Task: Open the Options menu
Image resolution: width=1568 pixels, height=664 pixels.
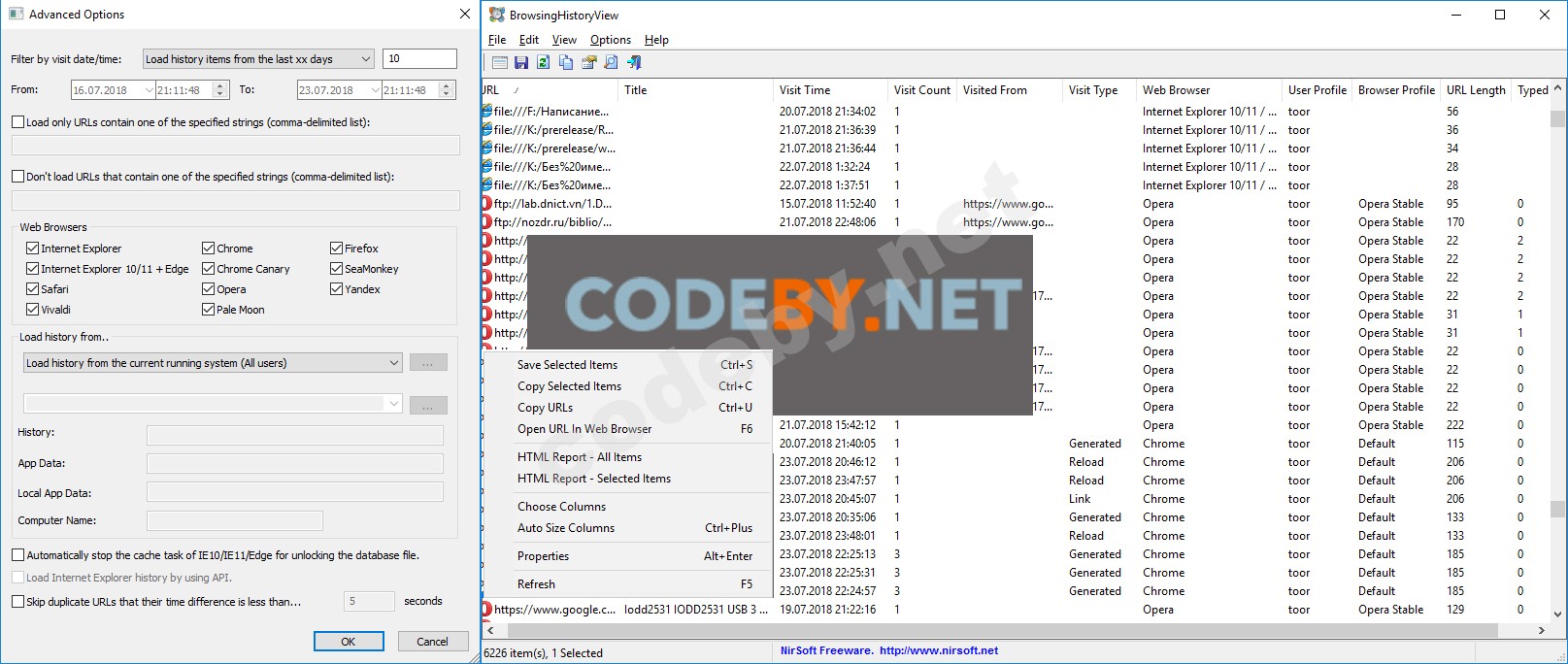Action: (611, 40)
